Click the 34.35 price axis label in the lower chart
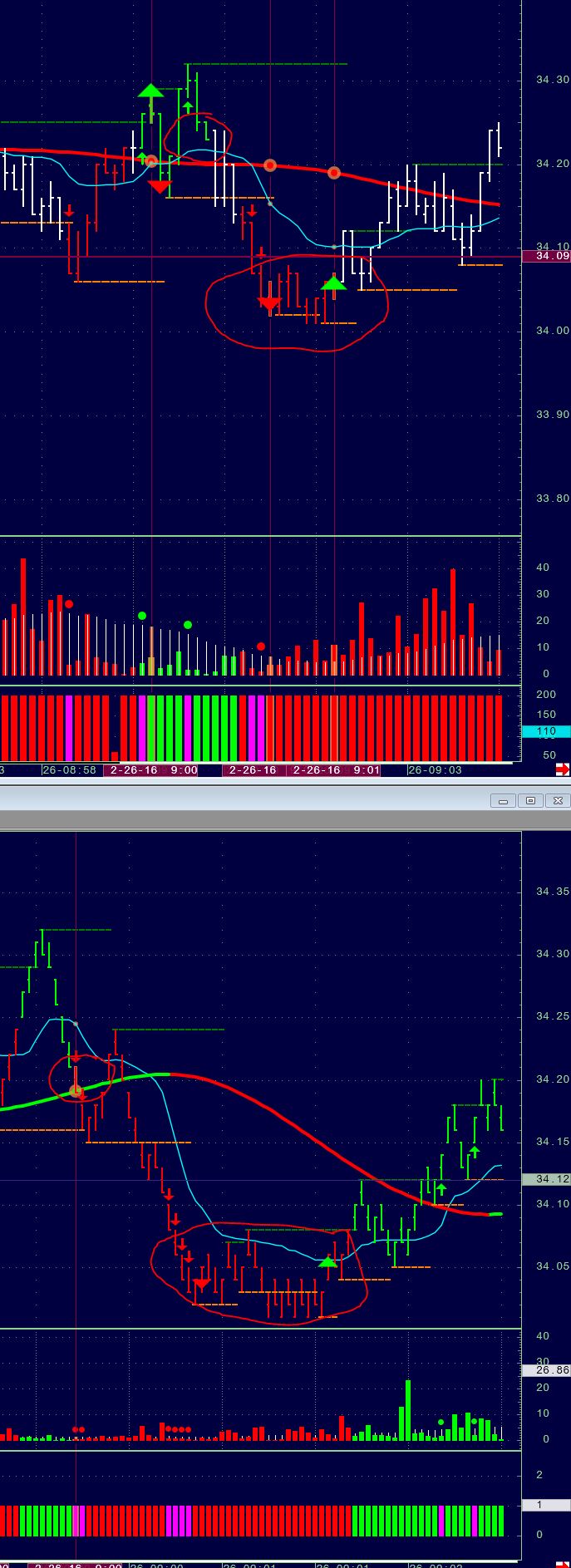571x1568 pixels. (x=553, y=892)
